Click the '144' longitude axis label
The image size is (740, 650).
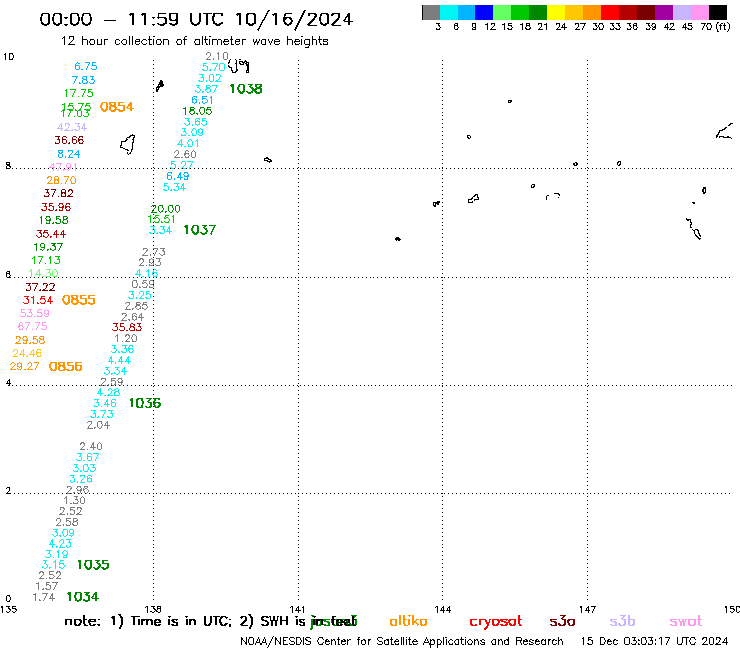pyautogui.click(x=442, y=609)
